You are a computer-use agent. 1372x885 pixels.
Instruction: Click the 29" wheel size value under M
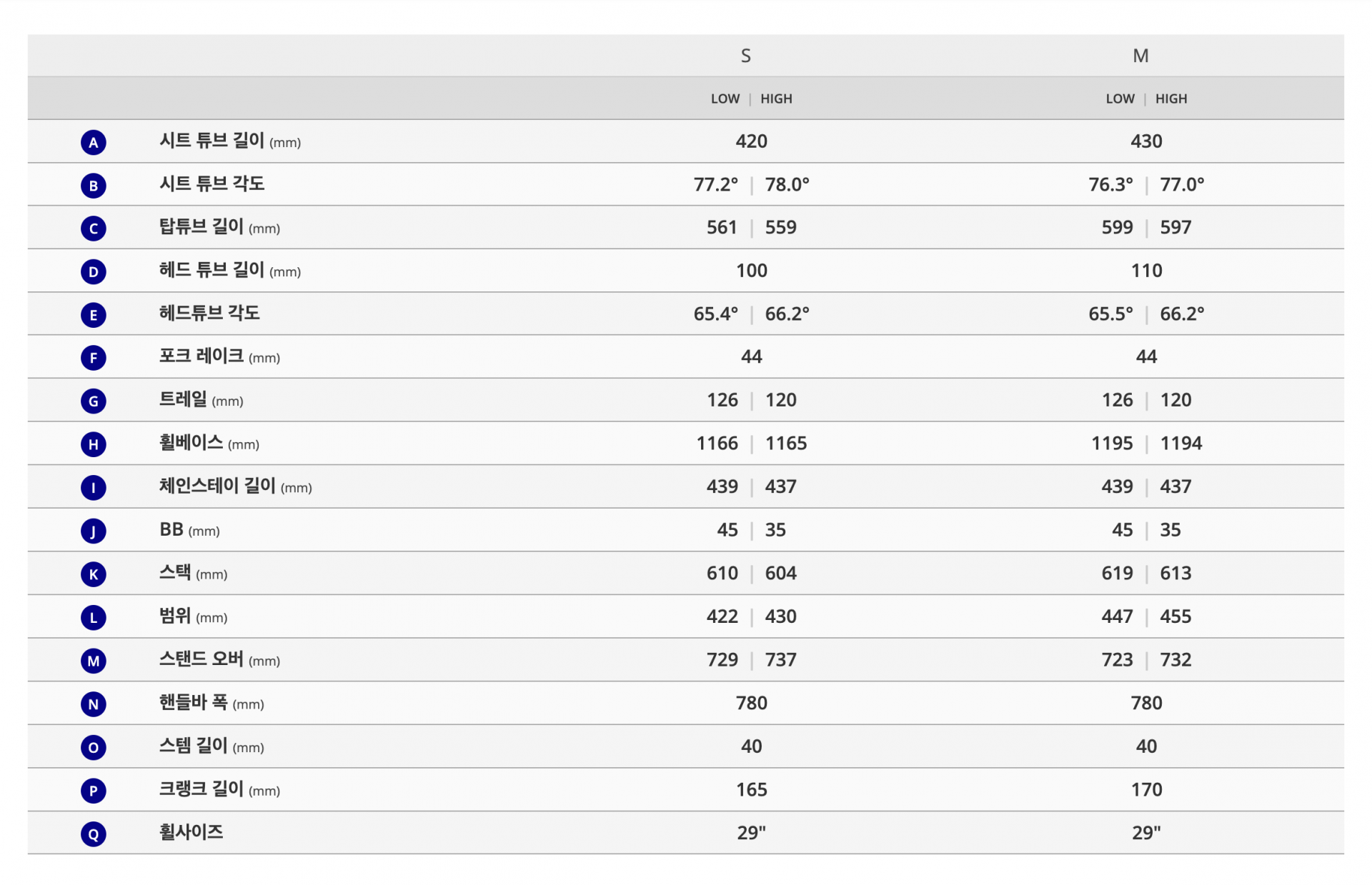tap(1146, 833)
